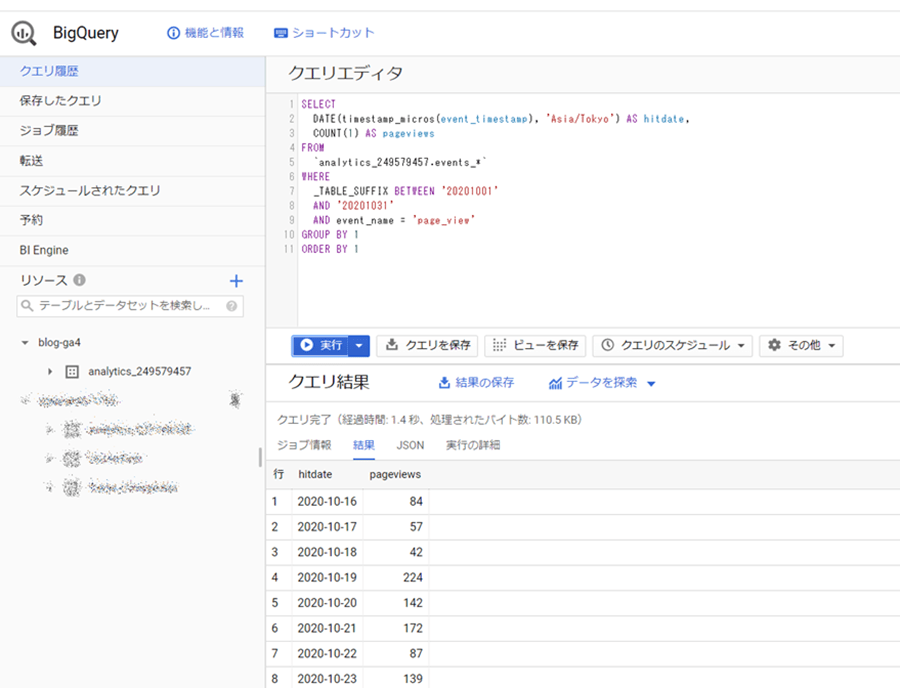
Task: Click the info icon next to リソース
Action: pos(80,280)
